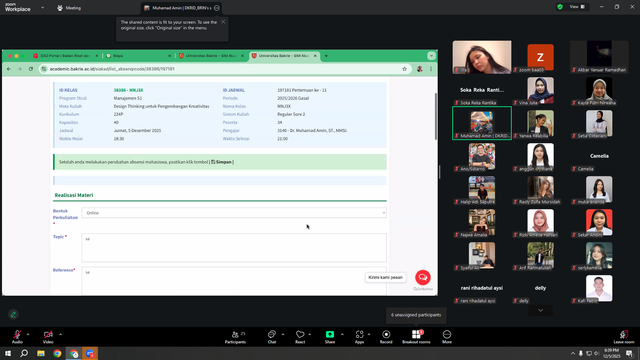Select Muhamad Amin's video thumbnail
Screen dimensions: 640x360
(482, 123)
